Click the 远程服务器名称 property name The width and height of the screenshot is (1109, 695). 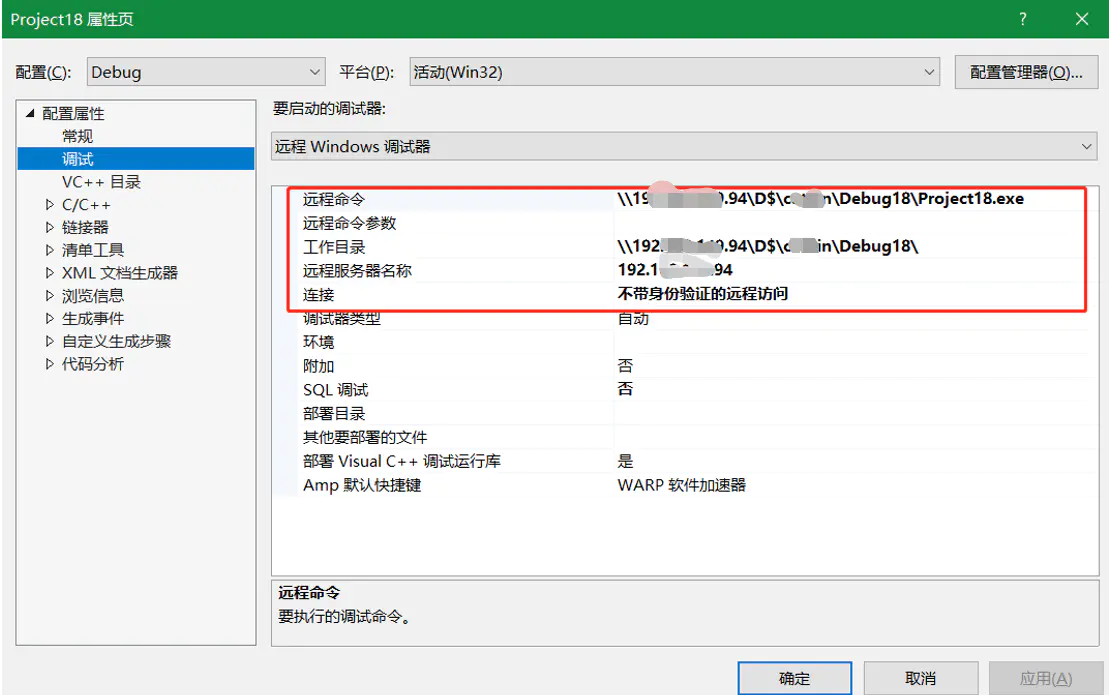(357, 271)
